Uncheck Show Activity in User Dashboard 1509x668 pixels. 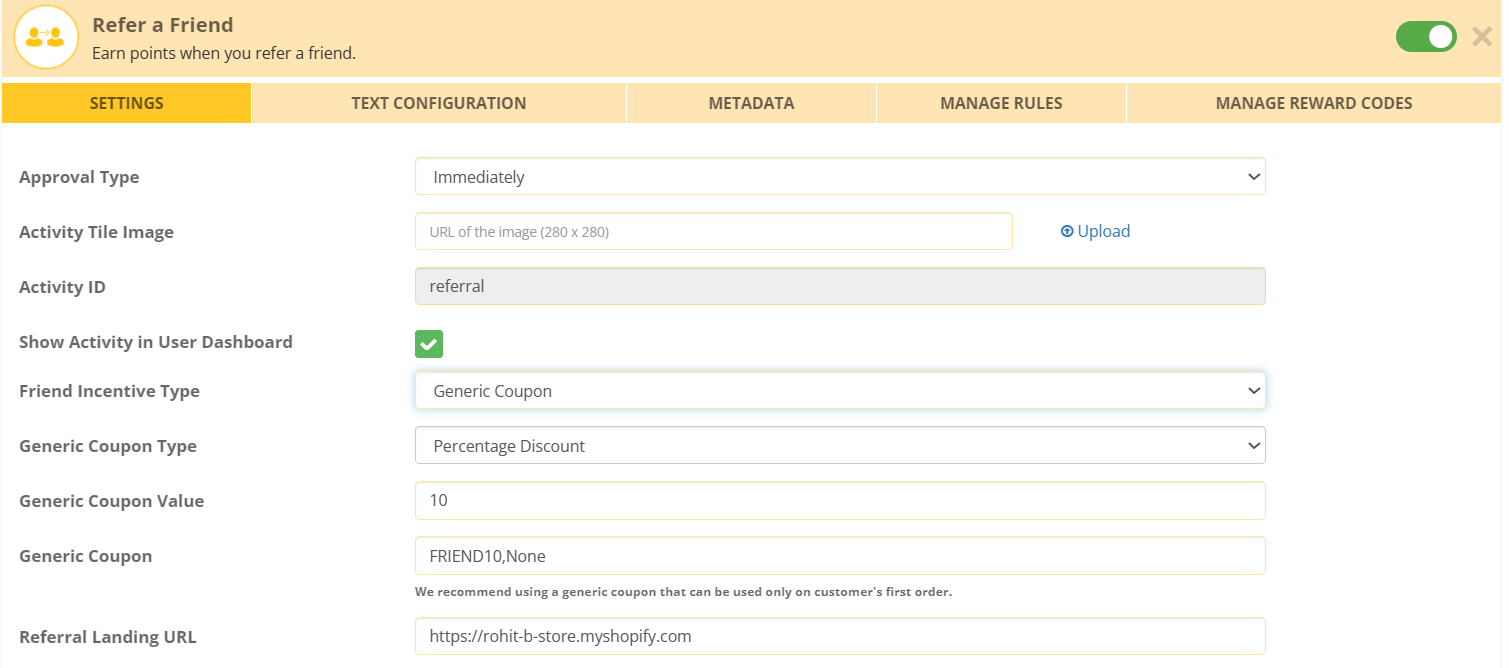(x=429, y=344)
